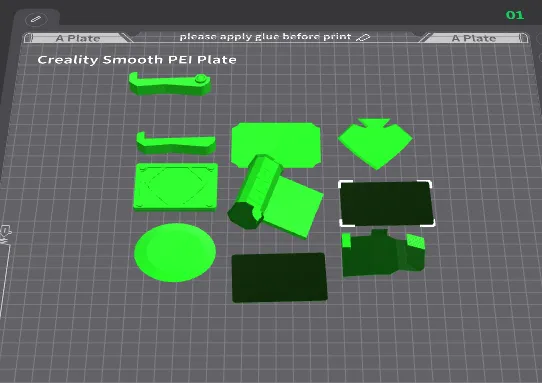Click the Creality Smooth PEI Plate label

click(137, 60)
